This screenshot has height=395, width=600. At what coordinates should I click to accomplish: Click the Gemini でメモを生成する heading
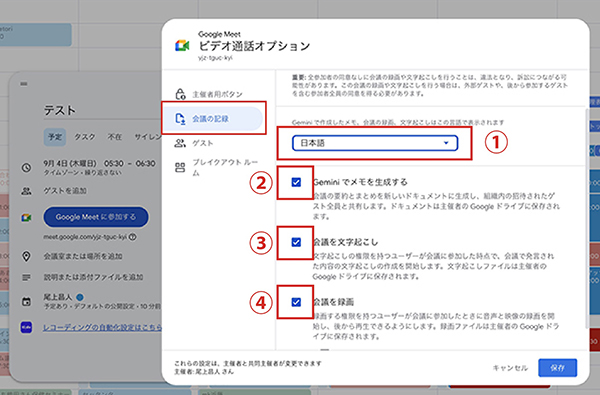point(360,182)
